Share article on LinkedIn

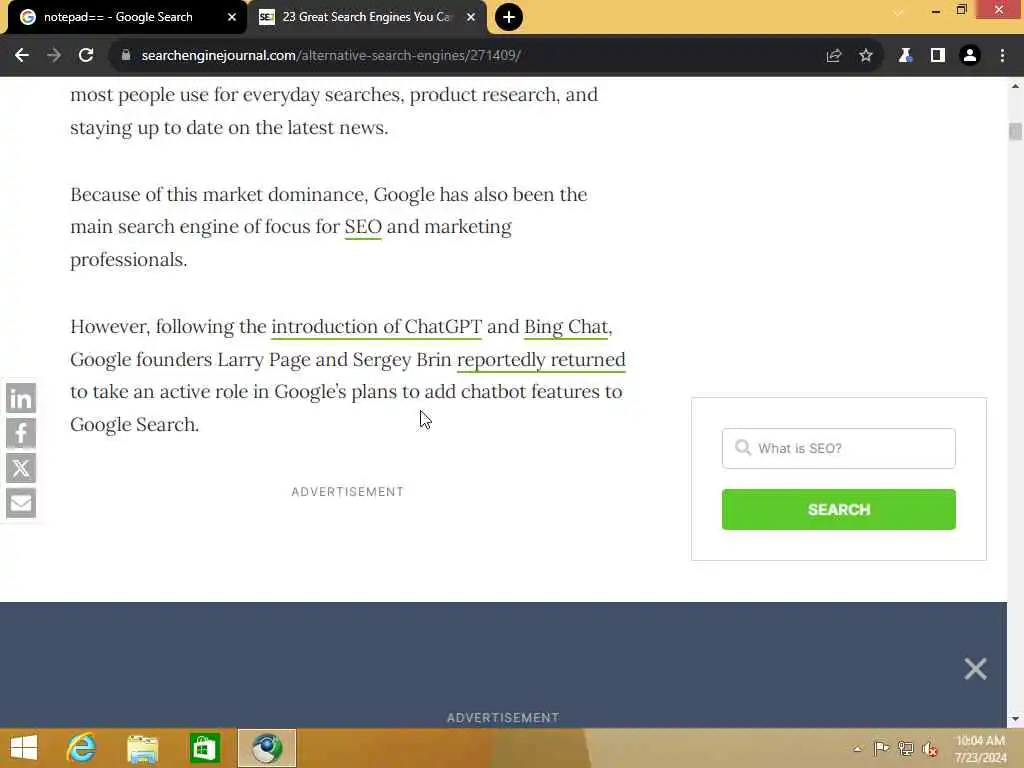click(21, 398)
